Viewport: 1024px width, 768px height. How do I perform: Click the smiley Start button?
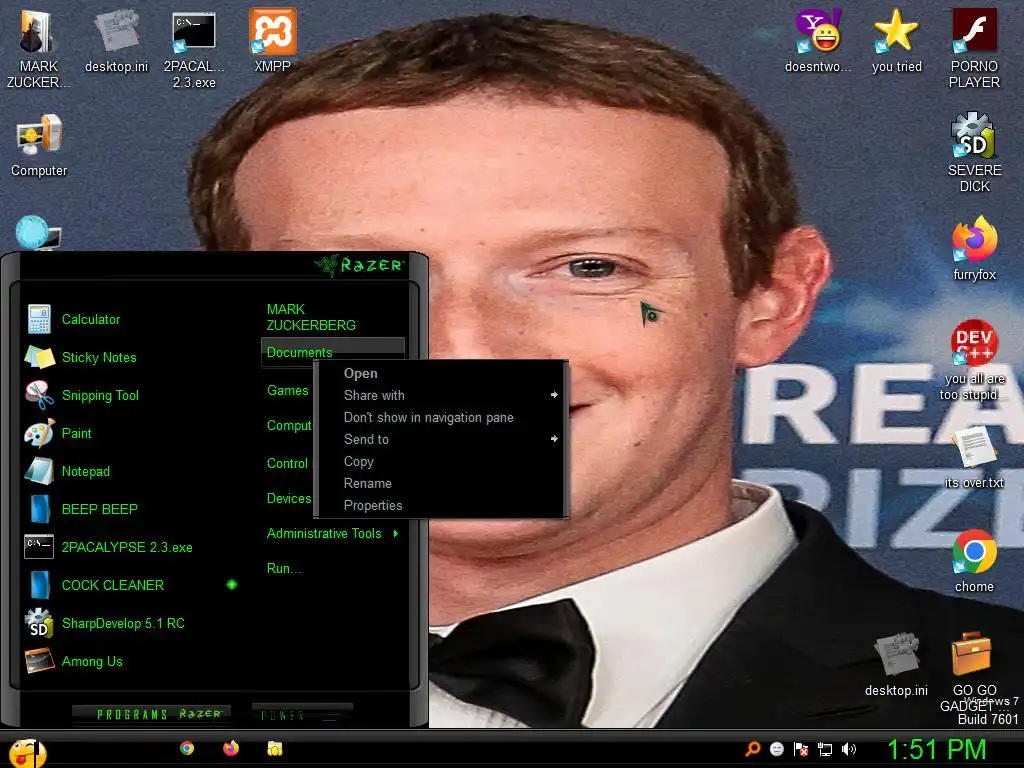[x=27, y=752]
